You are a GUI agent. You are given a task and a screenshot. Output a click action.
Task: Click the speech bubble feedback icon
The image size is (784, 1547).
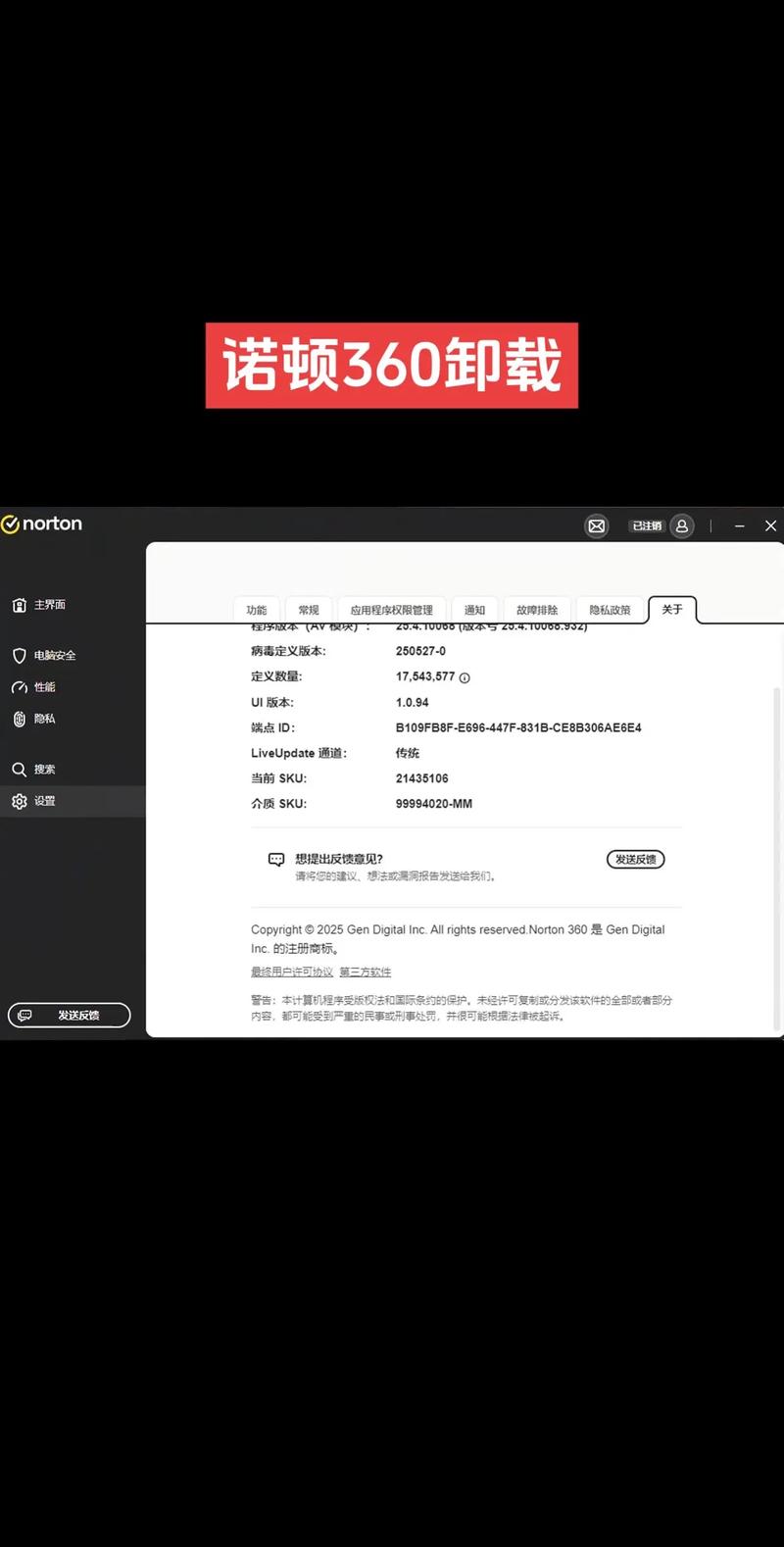[276, 860]
